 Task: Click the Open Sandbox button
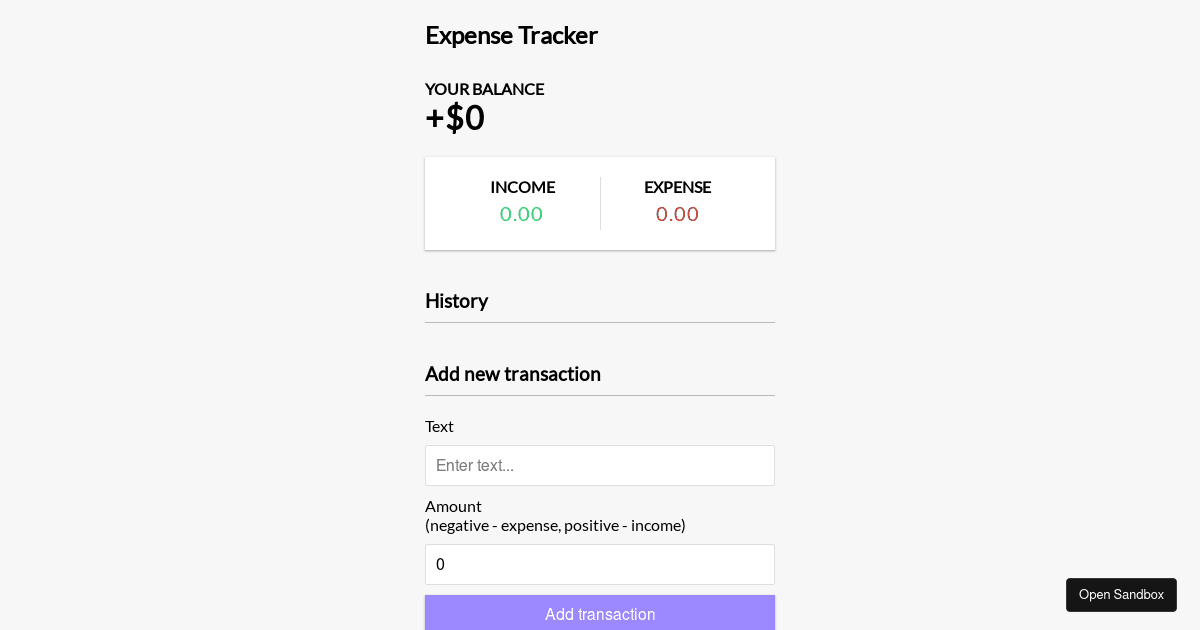(1121, 594)
